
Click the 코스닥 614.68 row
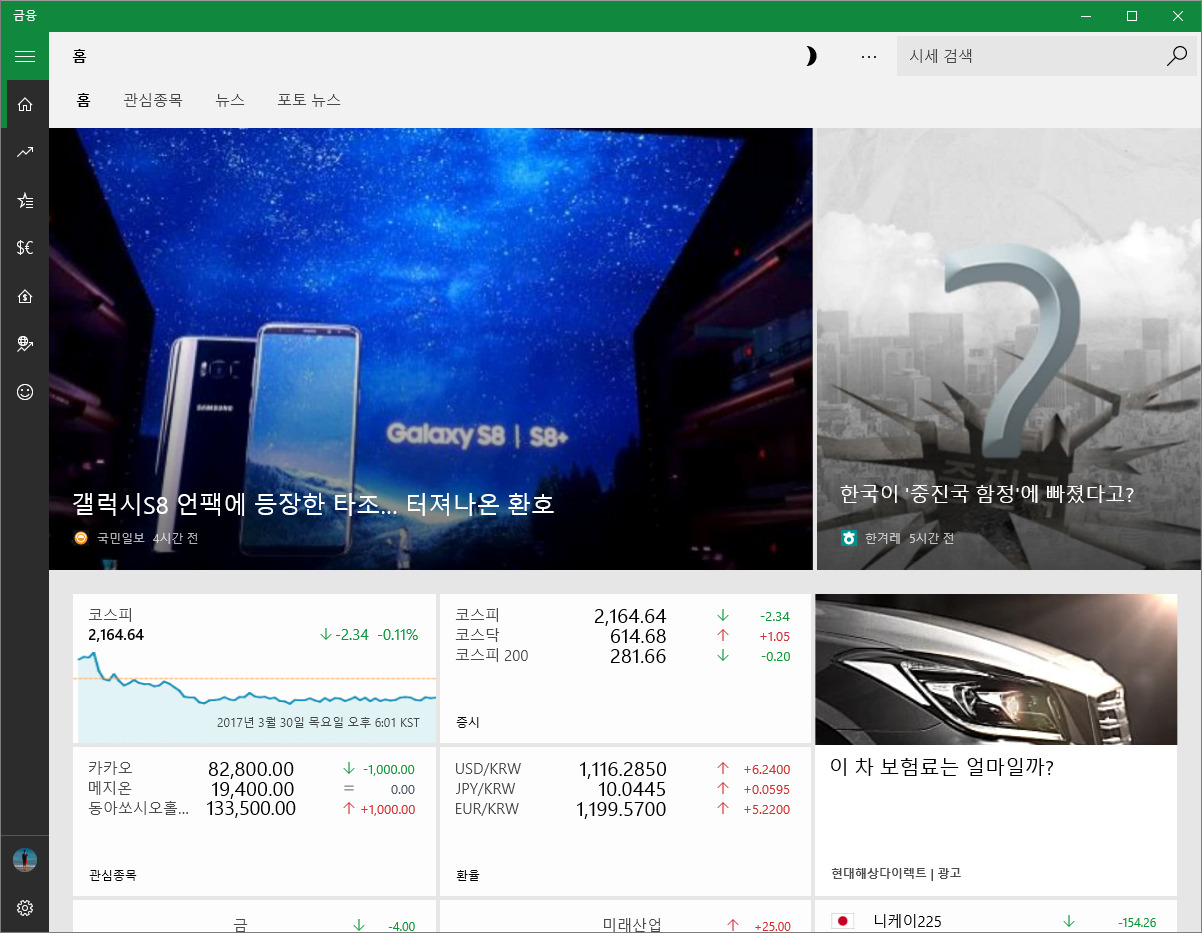pos(625,636)
